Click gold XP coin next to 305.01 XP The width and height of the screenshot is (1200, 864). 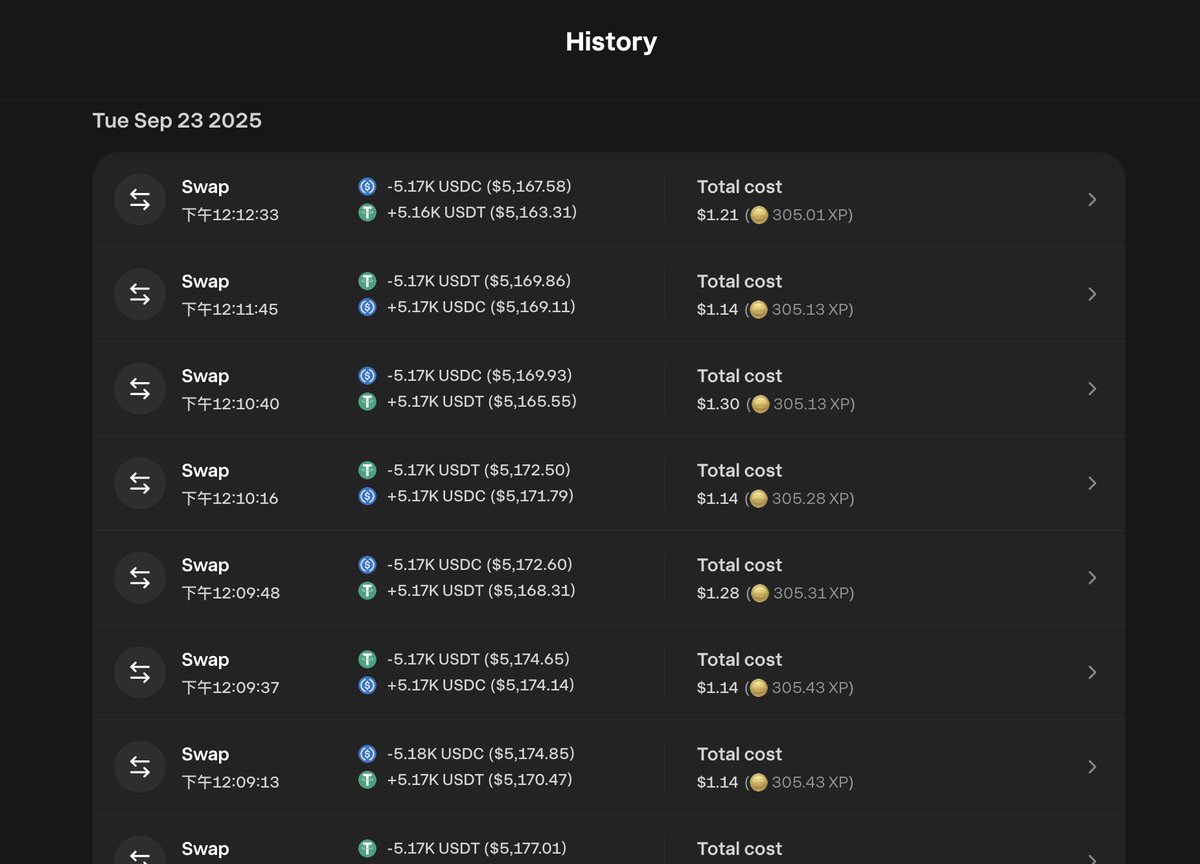759,215
